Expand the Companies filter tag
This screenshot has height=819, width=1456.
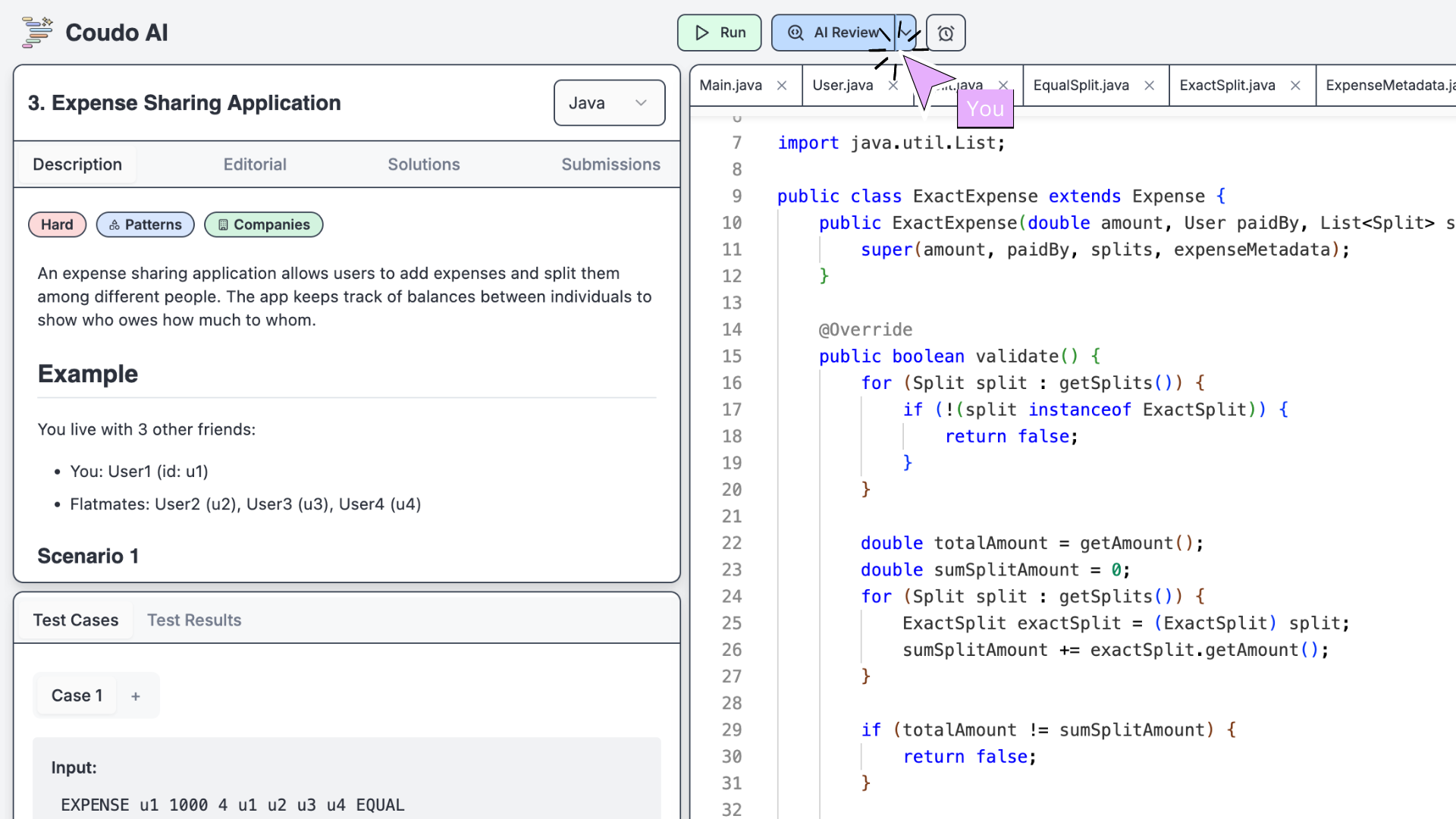[264, 224]
